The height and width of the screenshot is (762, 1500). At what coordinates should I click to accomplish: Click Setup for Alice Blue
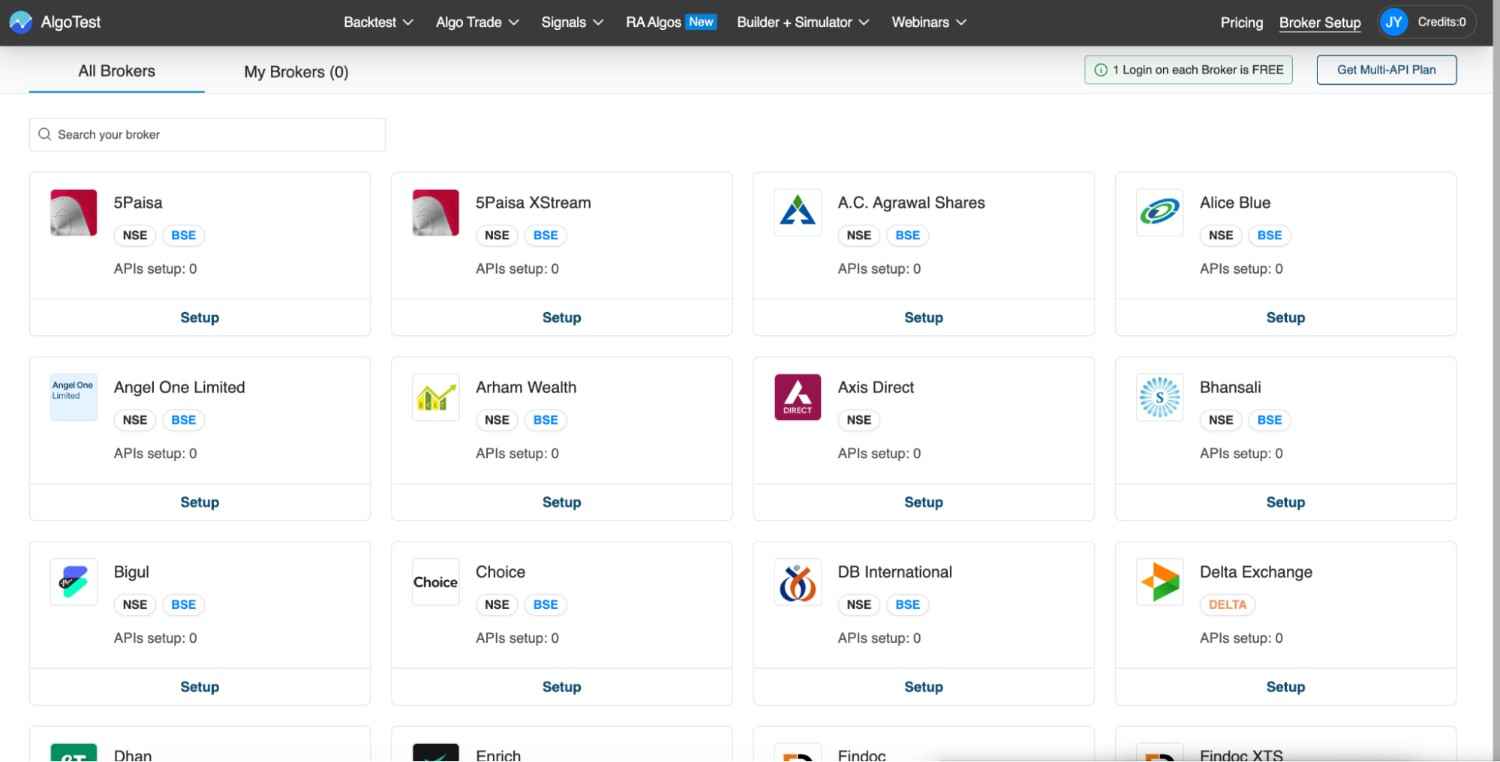[1285, 317]
